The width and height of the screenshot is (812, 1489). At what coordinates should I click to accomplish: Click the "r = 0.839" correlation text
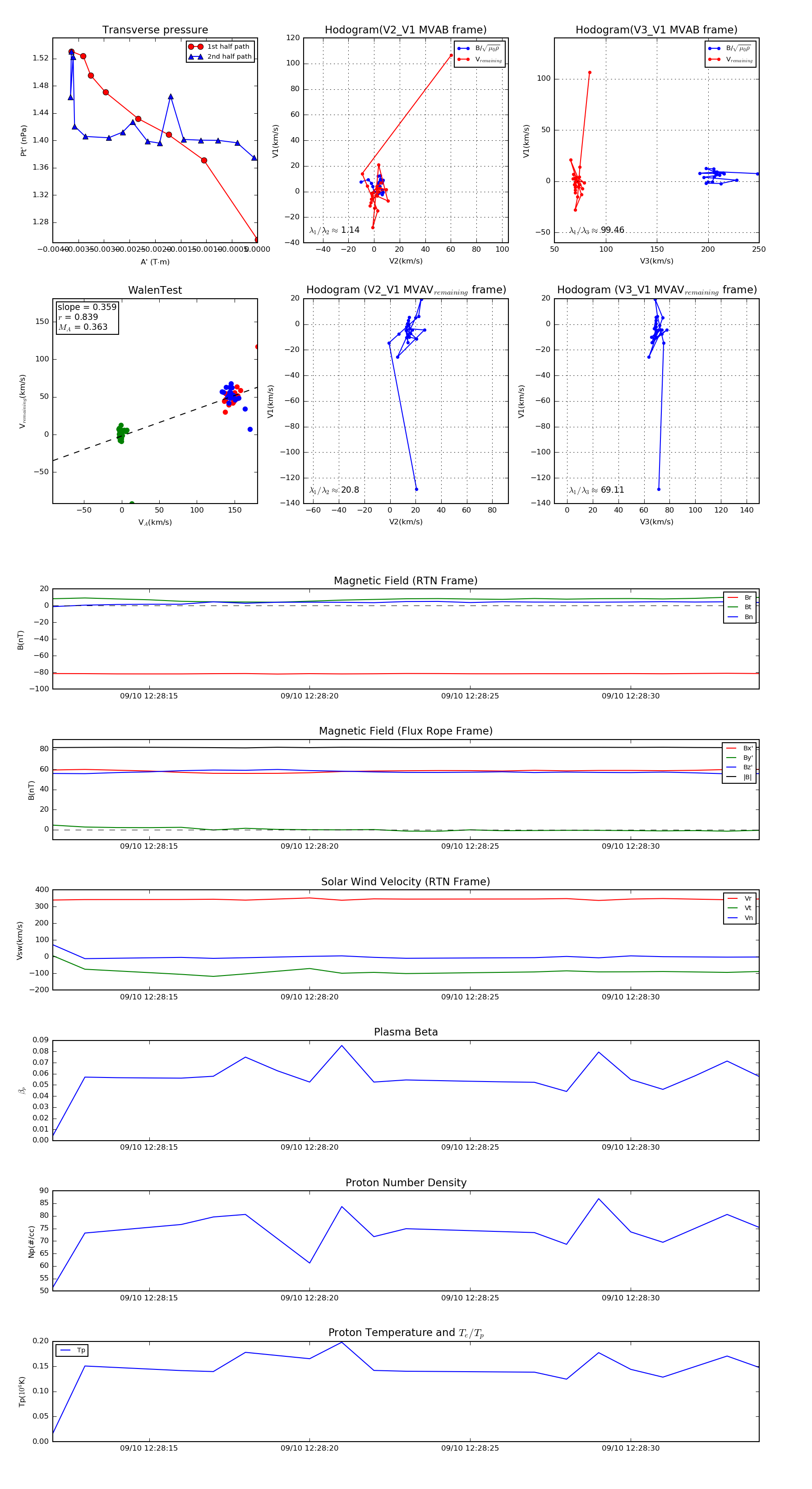[78, 317]
